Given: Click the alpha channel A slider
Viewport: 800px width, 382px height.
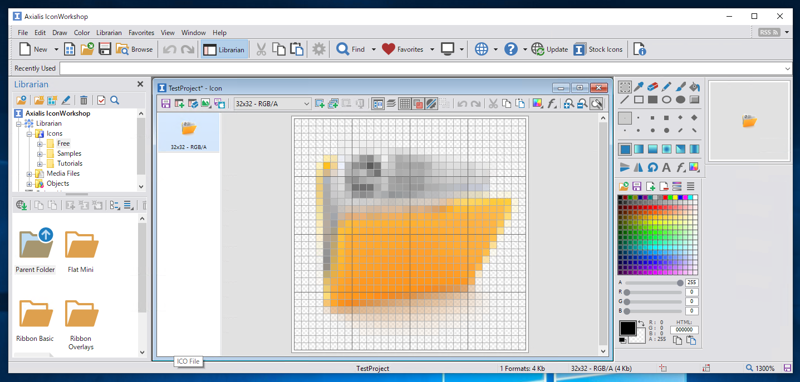Looking at the screenshot, I should 654,283.
